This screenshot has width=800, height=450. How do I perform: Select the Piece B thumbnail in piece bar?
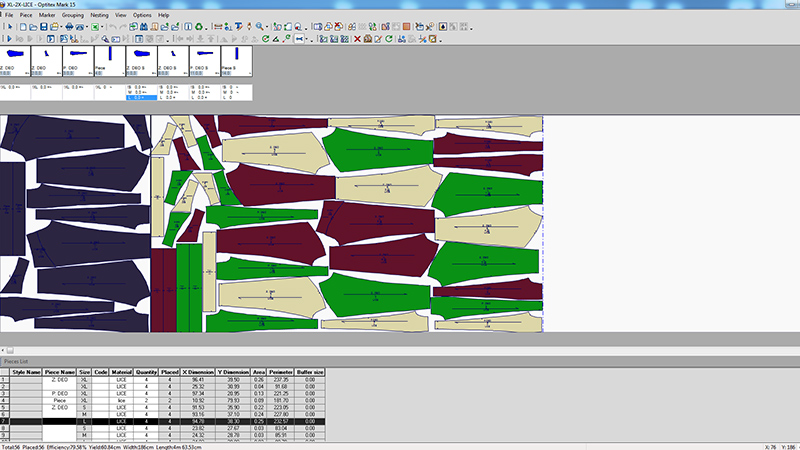point(231,58)
